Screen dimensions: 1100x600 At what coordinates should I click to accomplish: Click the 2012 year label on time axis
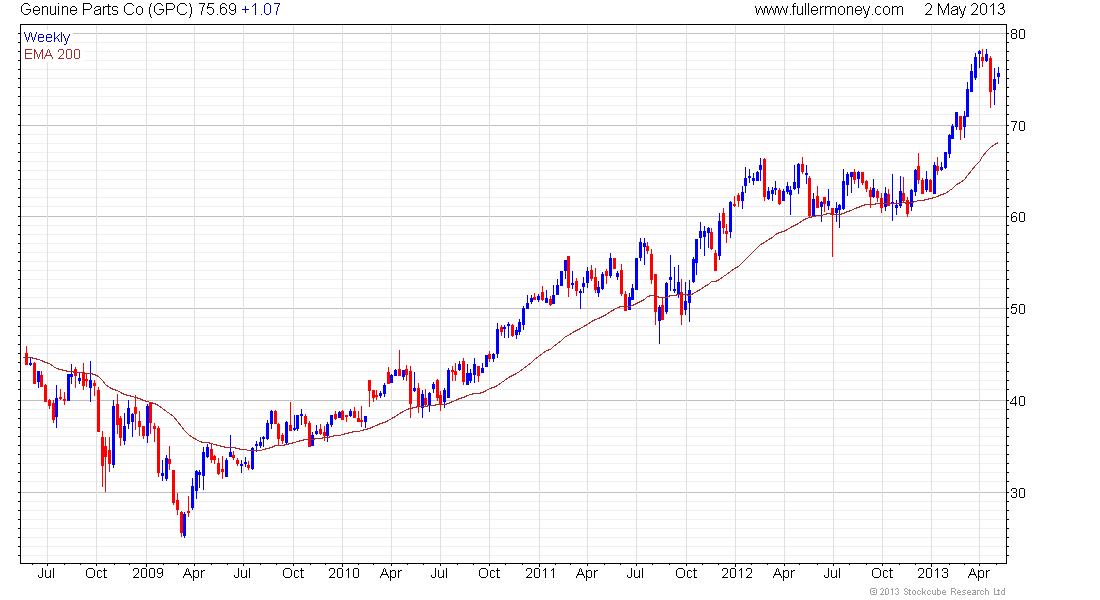[737, 573]
